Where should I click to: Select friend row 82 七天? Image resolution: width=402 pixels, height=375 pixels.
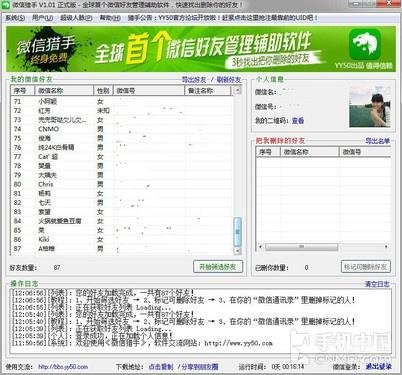[122, 203]
